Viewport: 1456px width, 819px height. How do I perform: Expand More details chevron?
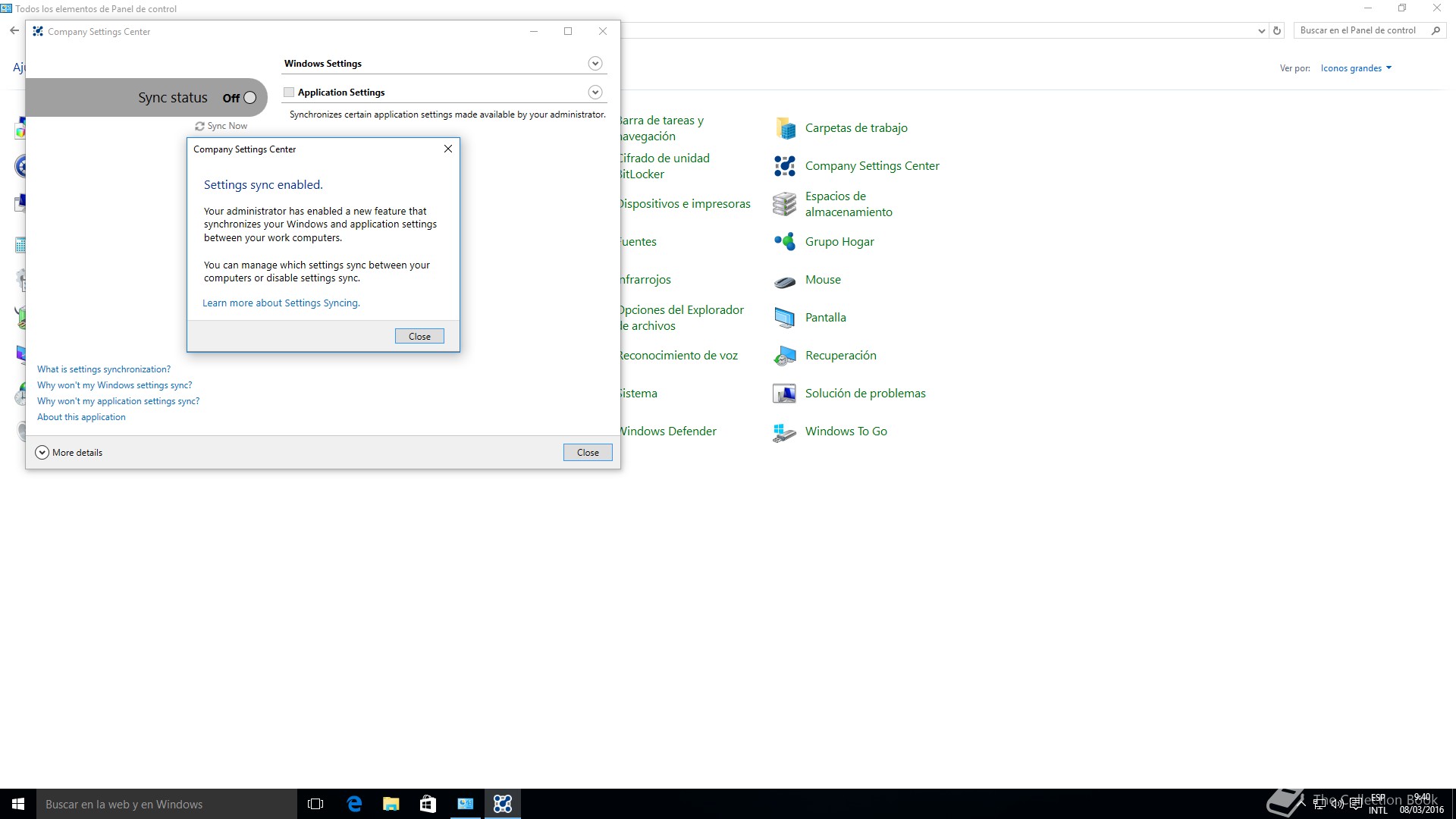[x=42, y=453]
